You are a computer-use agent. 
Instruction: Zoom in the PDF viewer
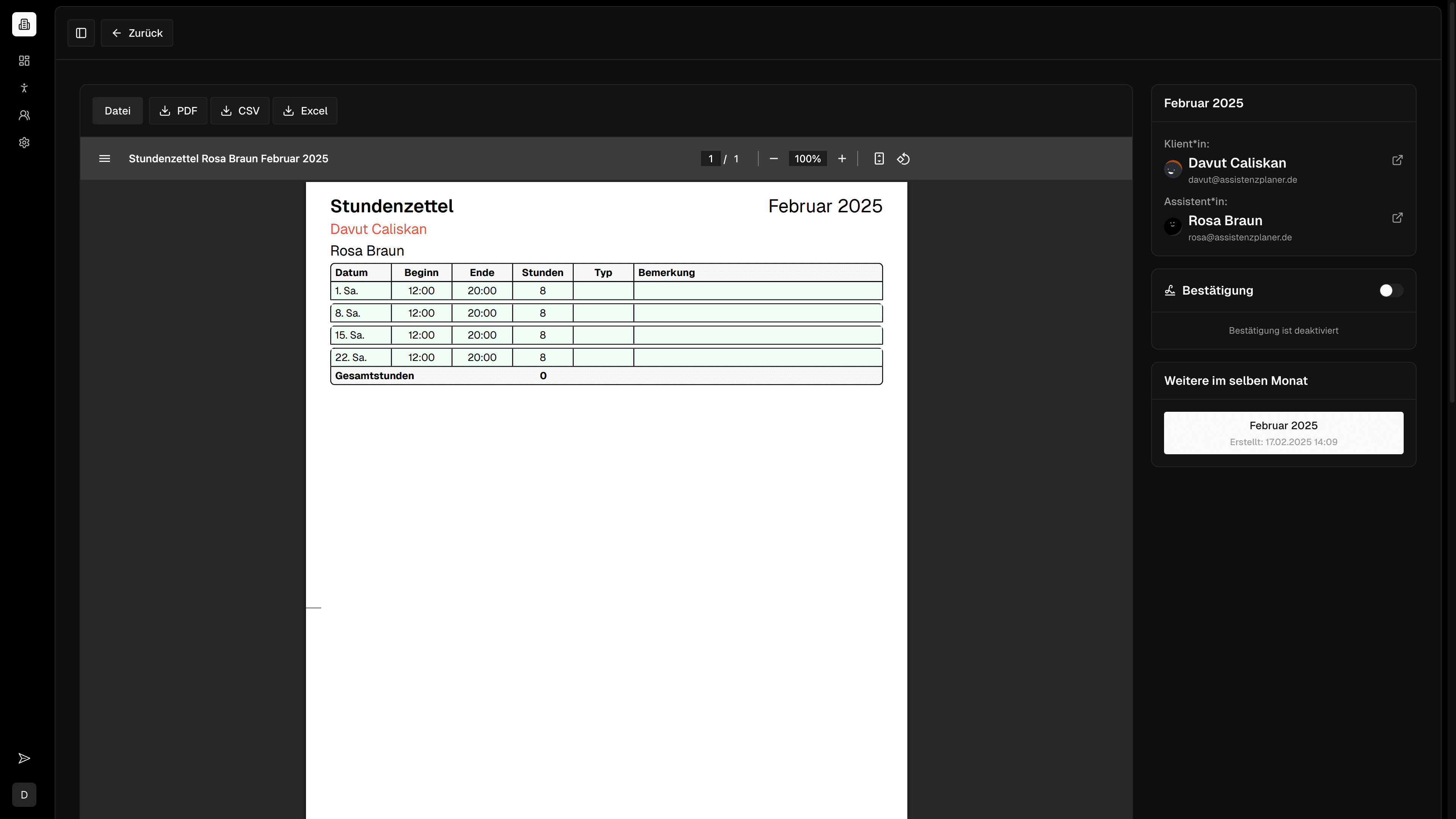point(842,159)
